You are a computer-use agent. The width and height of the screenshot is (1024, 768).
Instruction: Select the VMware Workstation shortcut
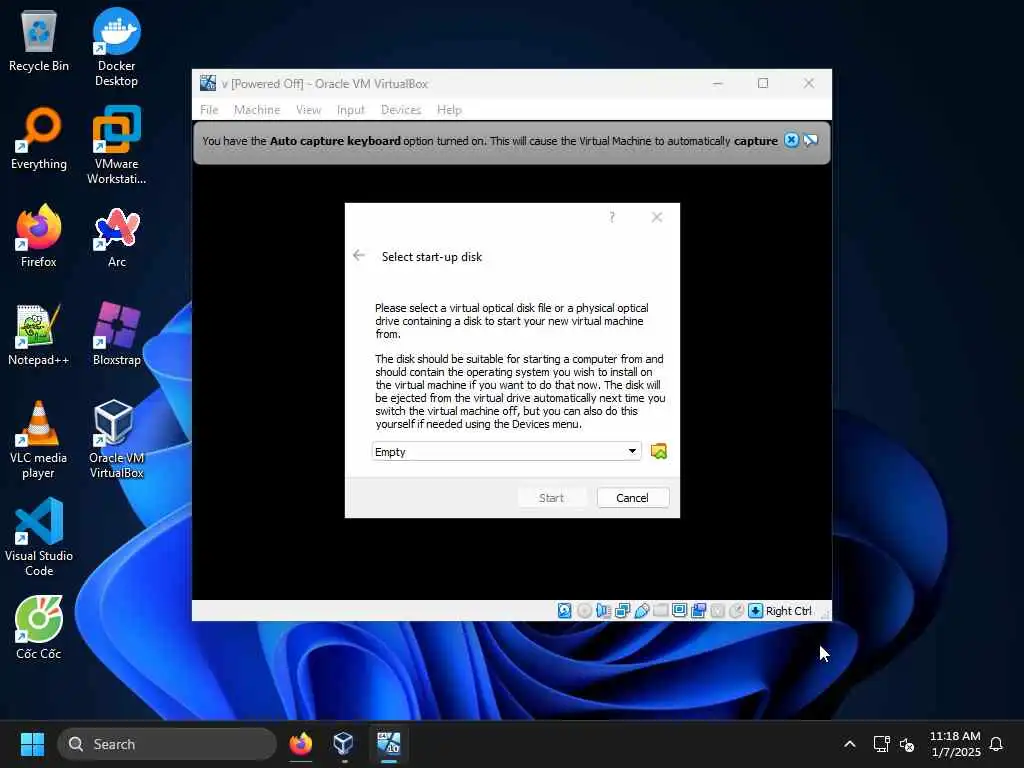click(116, 145)
